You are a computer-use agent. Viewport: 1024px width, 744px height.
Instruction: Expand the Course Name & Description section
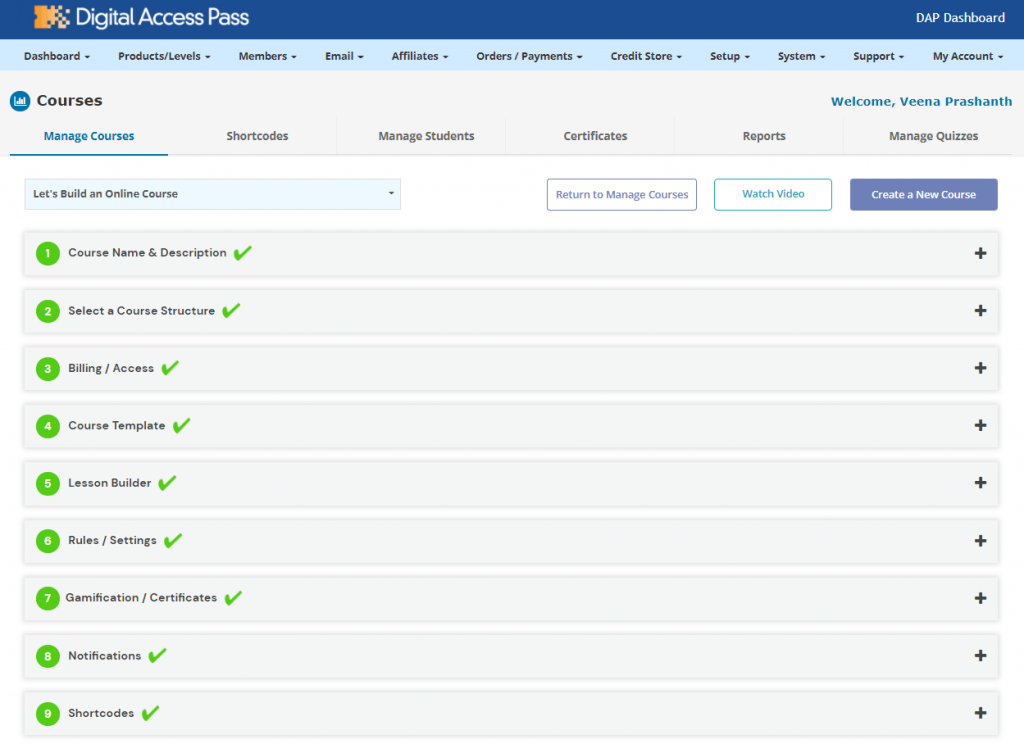[x=980, y=253]
